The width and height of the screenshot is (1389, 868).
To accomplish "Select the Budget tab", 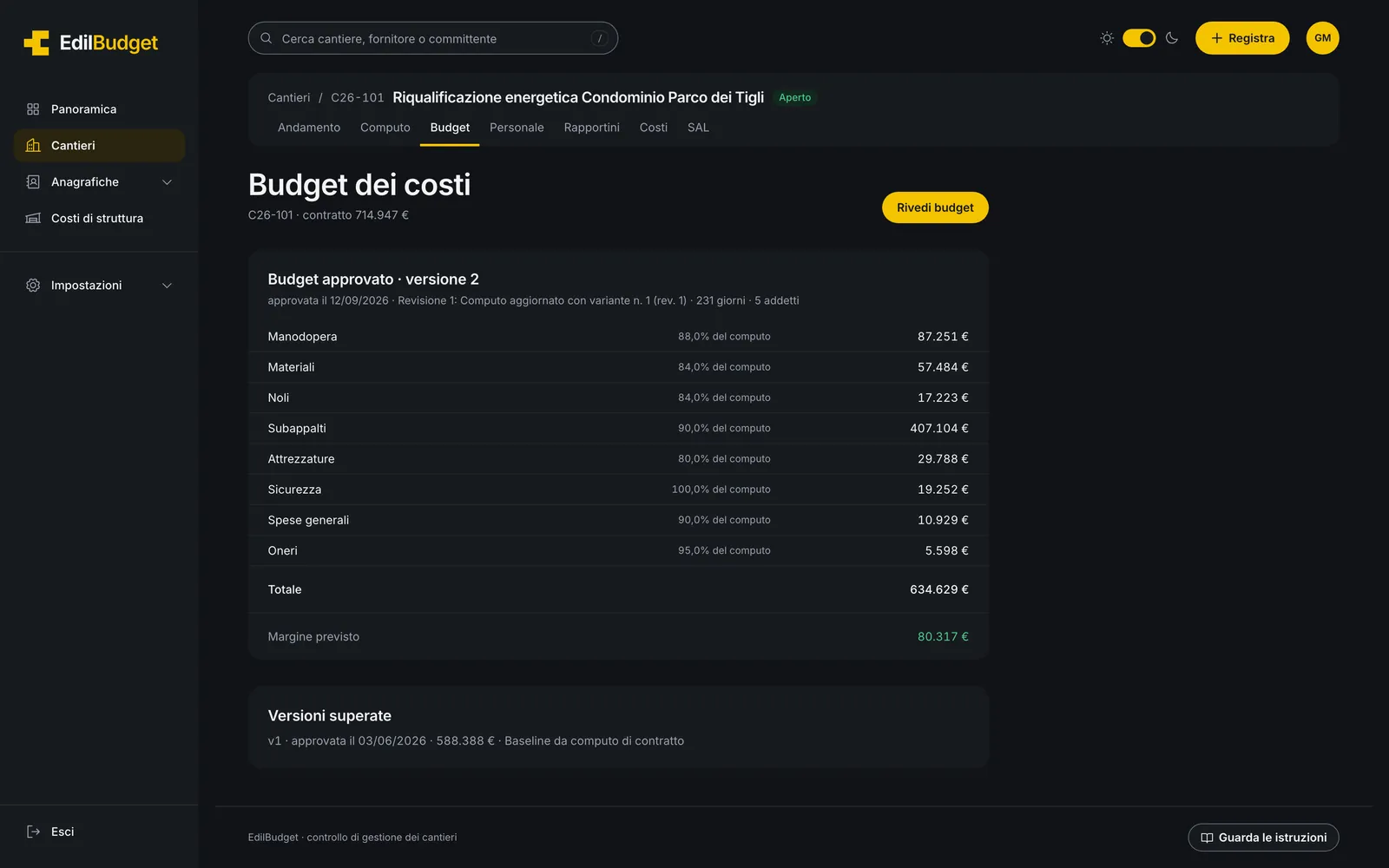I will 450,128.
